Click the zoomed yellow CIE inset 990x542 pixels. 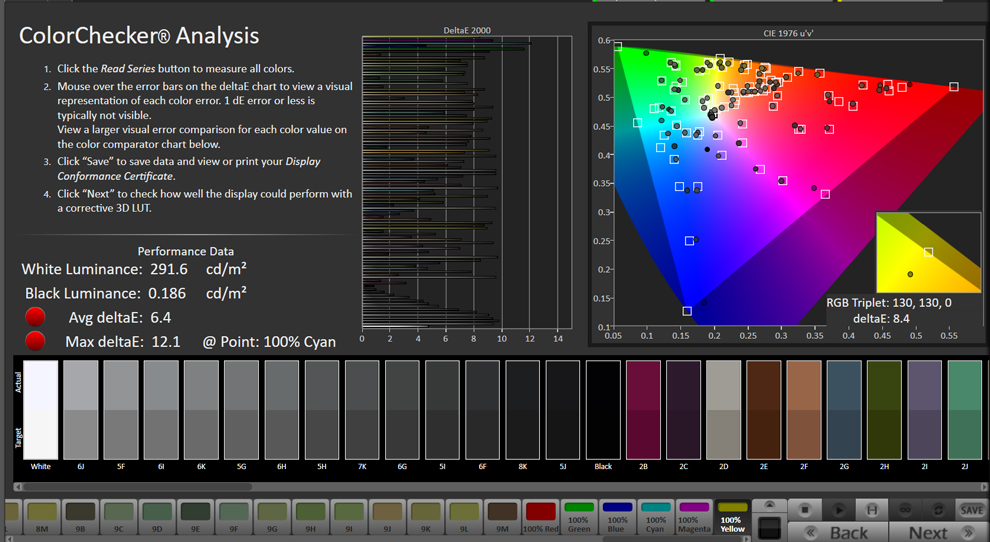[928, 253]
